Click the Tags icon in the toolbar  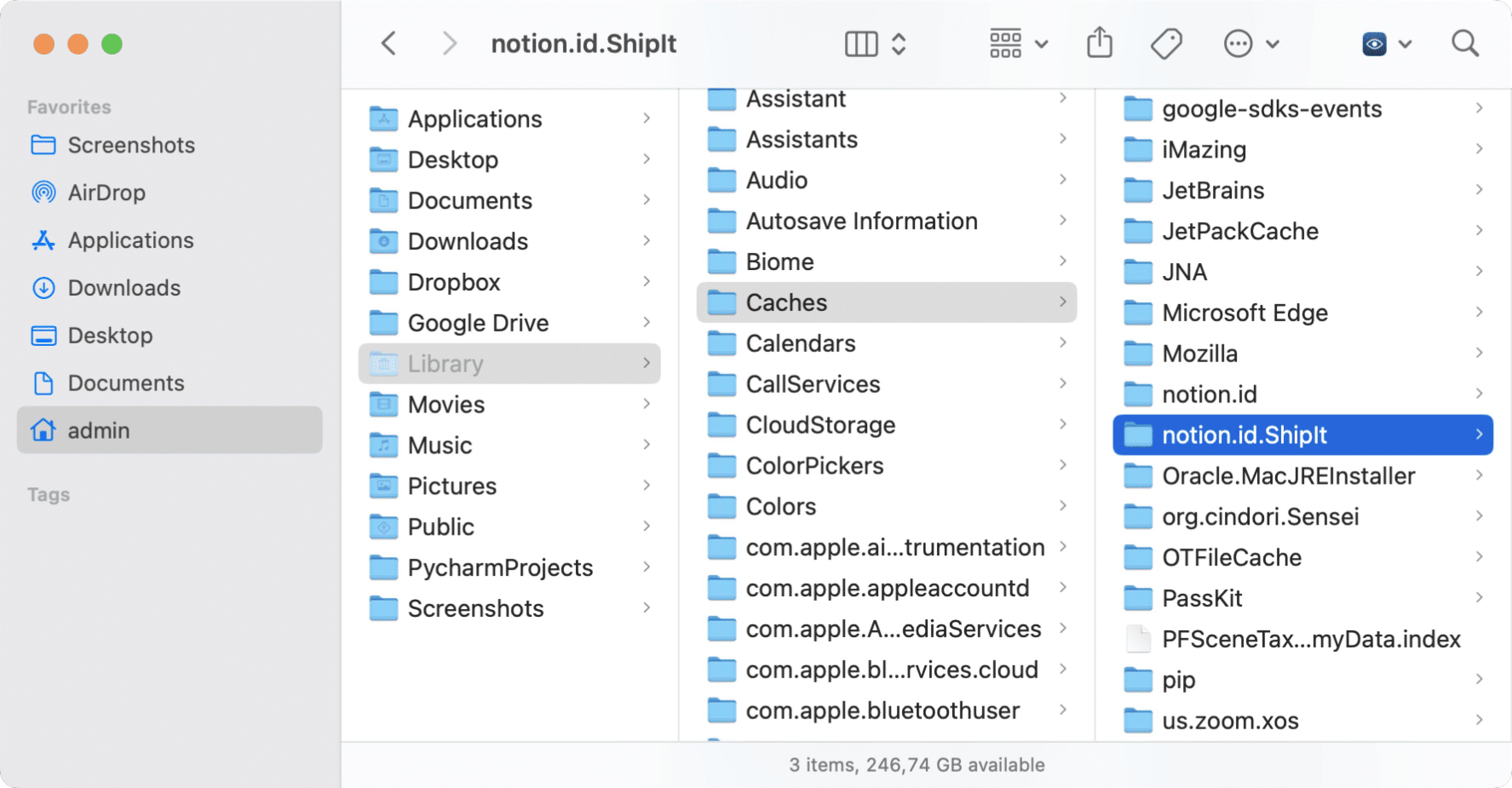(1167, 43)
